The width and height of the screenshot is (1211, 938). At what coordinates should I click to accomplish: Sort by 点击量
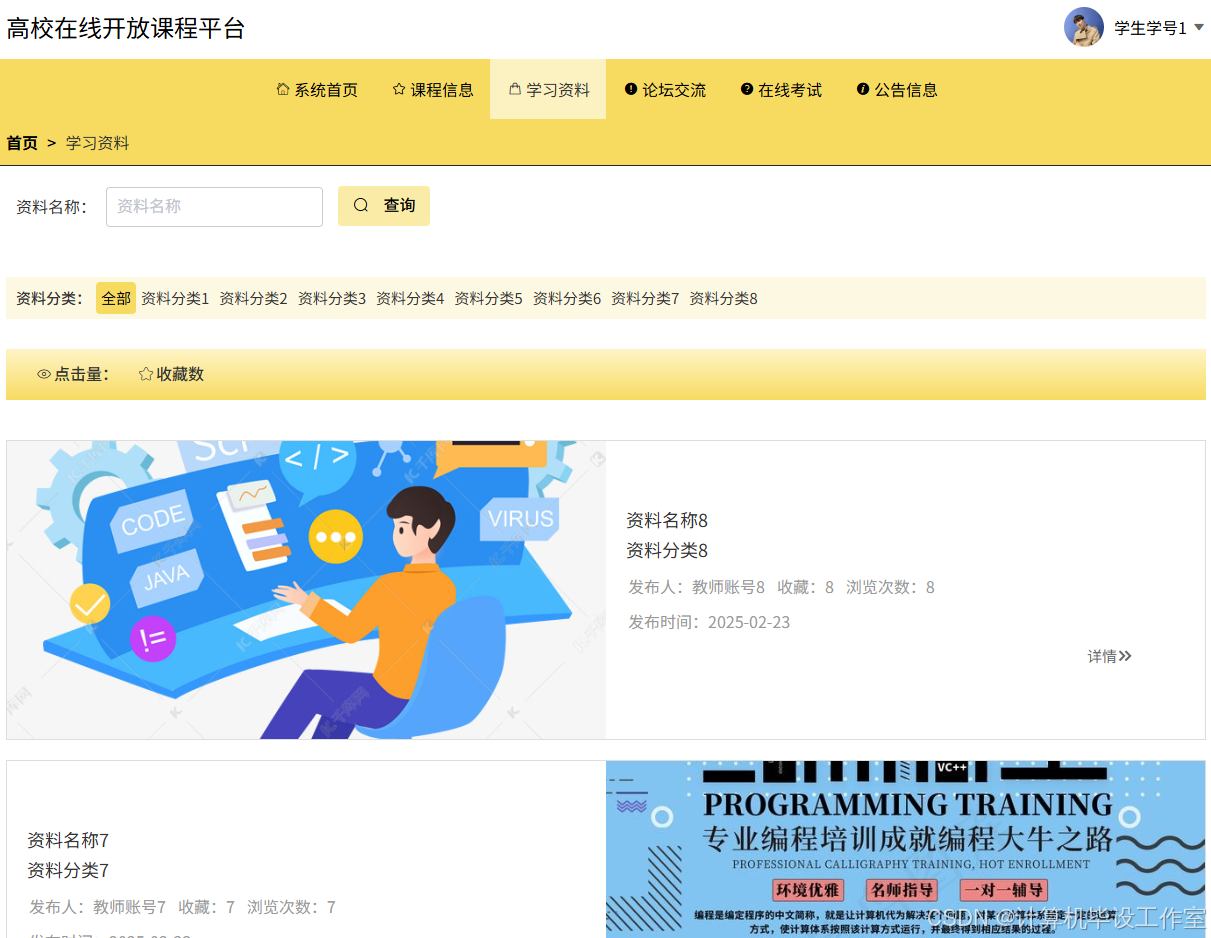[x=73, y=374]
